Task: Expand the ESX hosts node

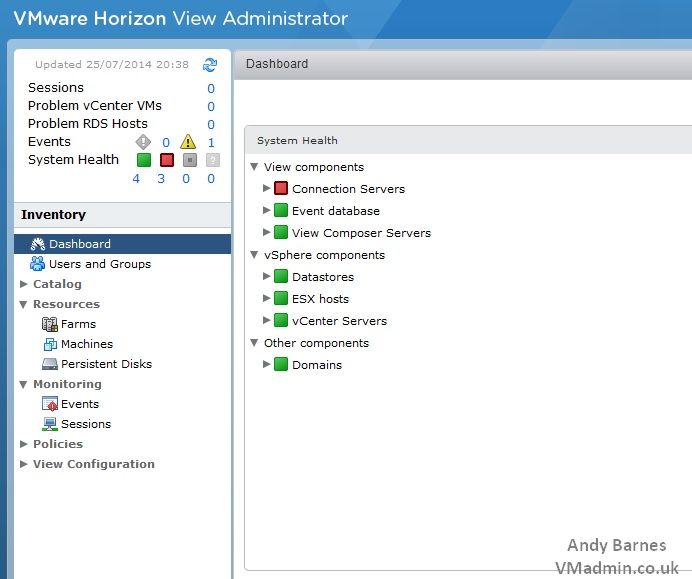Action: (x=266, y=298)
